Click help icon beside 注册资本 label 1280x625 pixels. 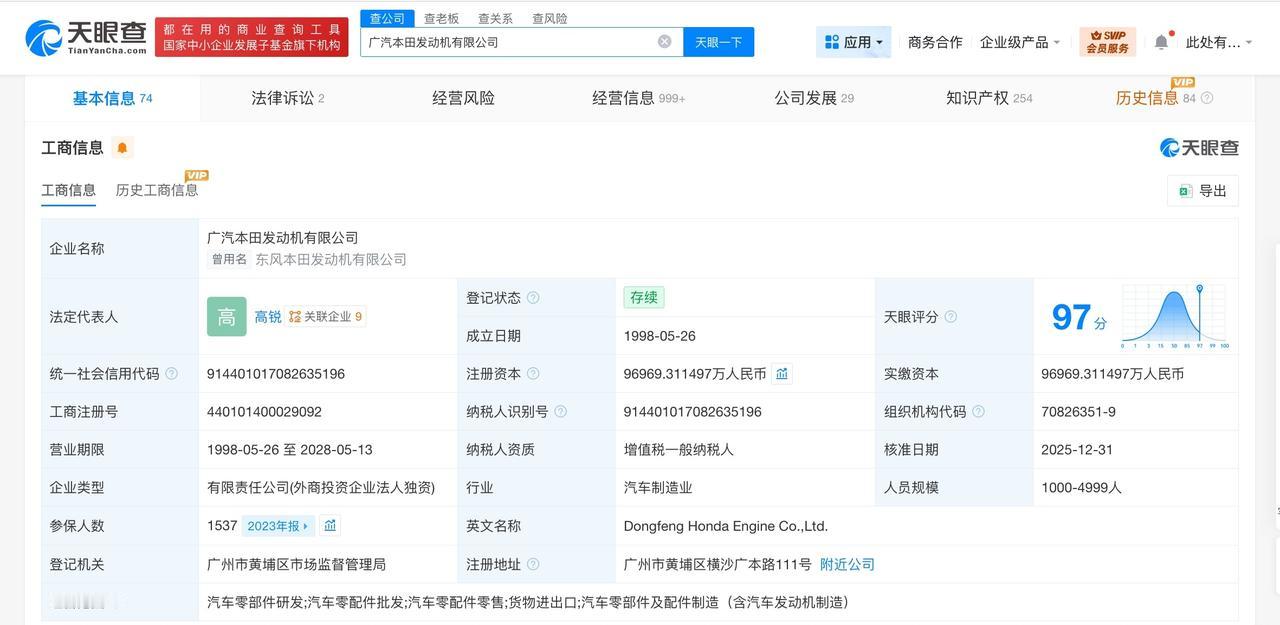pos(533,374)
